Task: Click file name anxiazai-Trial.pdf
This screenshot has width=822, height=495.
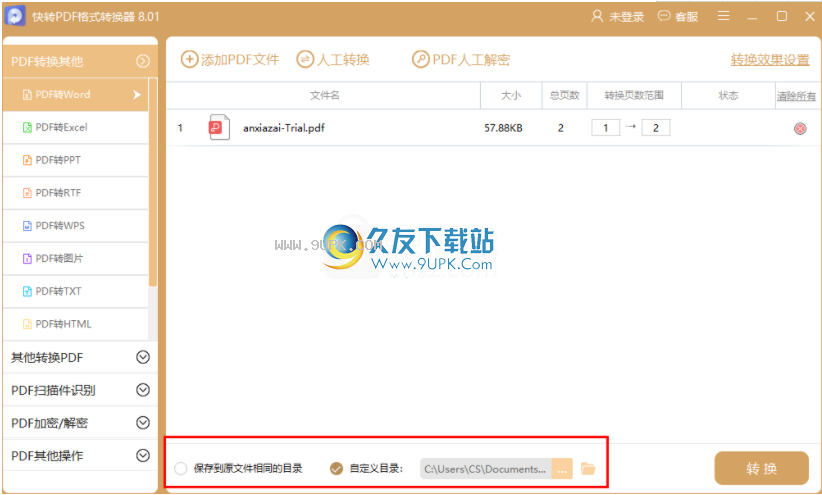Action: click(284, 128)
